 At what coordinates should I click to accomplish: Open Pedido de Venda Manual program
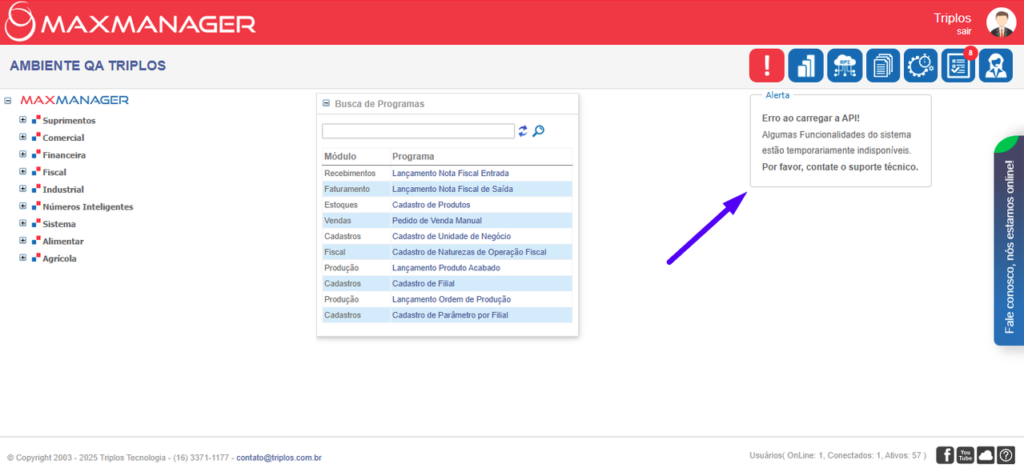pyautogui.click(x=437, y=220)
